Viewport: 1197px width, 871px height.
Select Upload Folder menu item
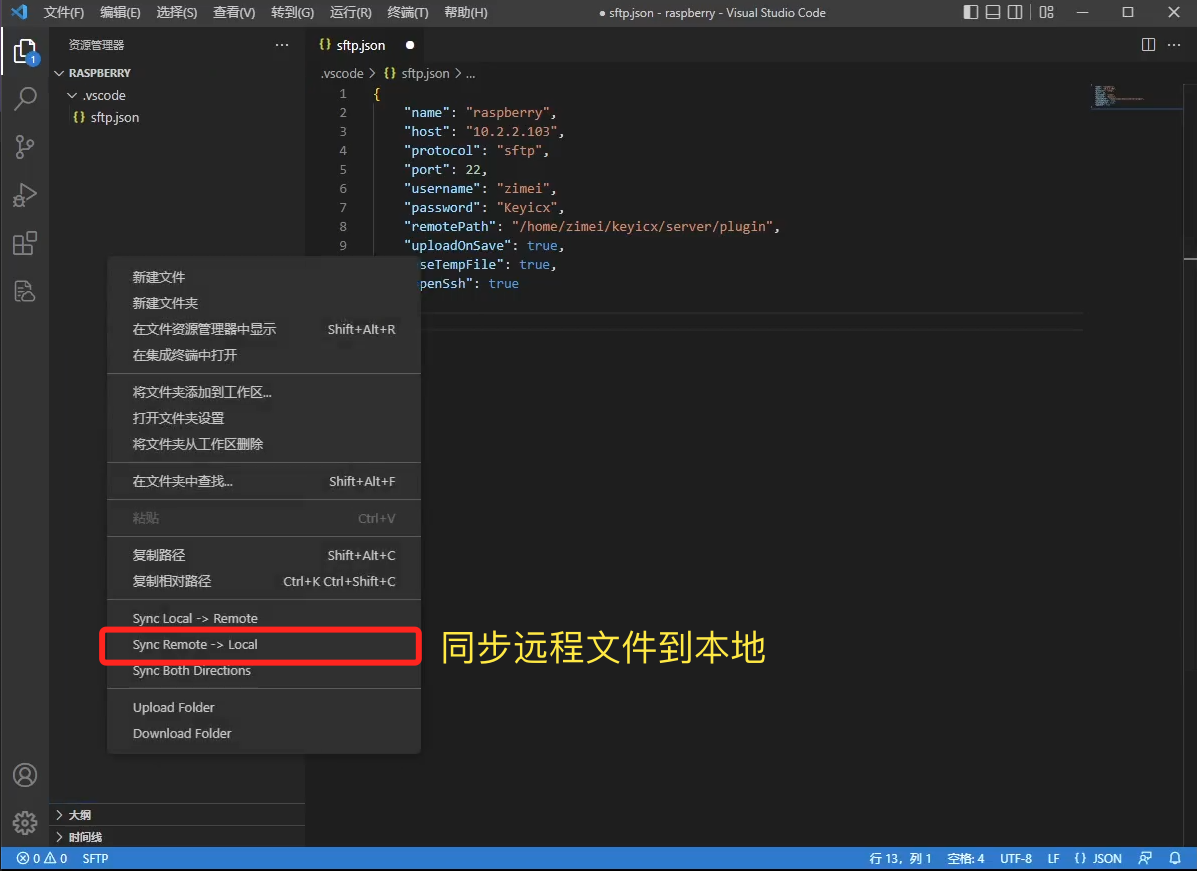pyautogui.click(x=263, y=708)
